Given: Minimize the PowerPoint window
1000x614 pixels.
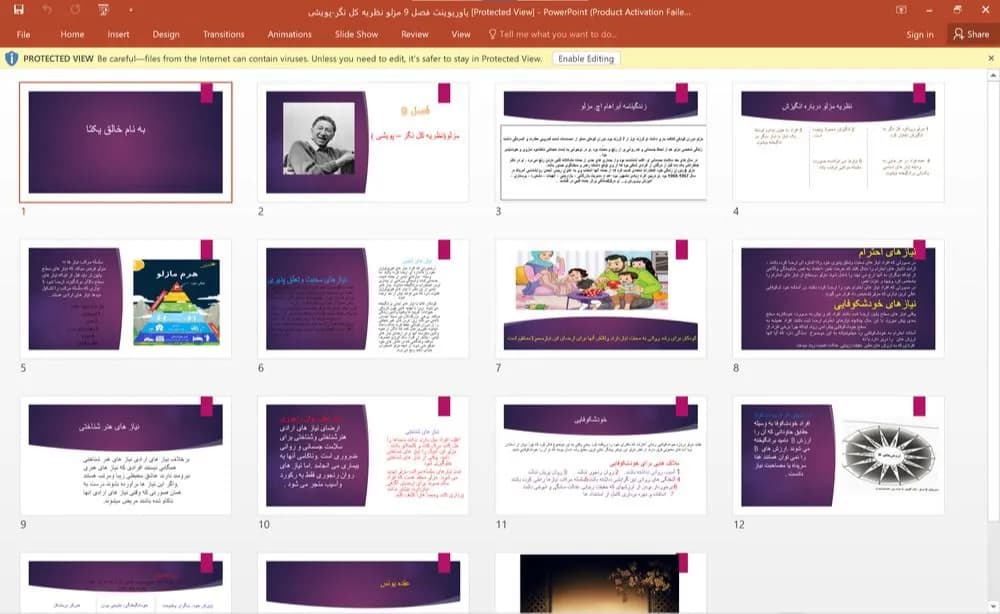Looking at the screenshot, I should [929, 10].
